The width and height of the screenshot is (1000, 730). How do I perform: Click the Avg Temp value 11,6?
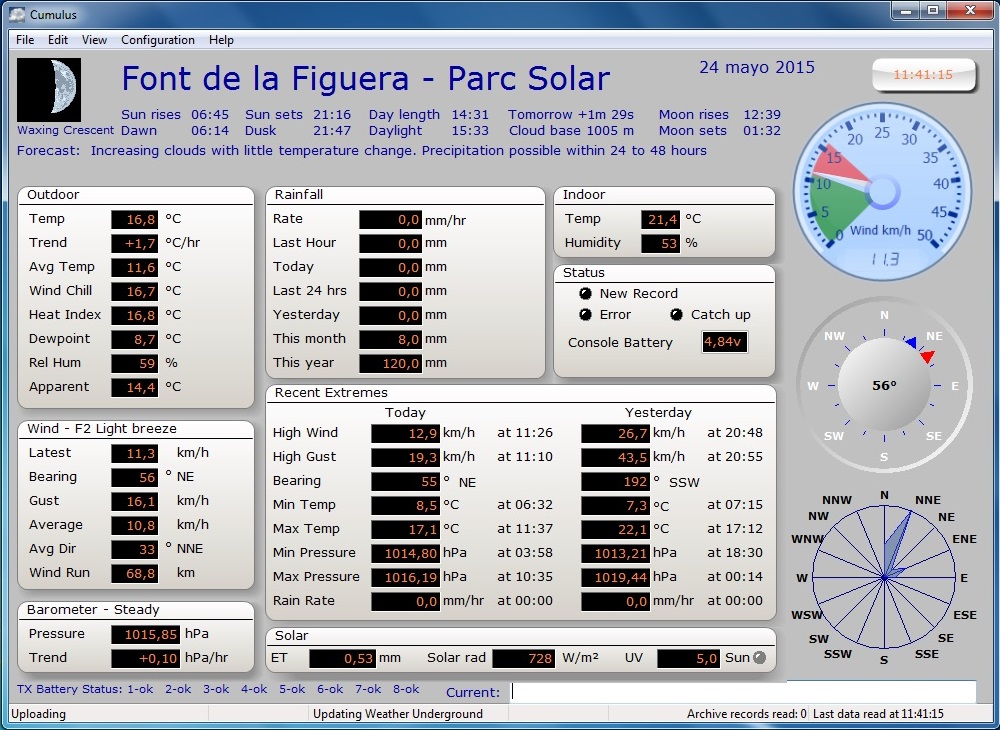pyautogui.click(x=135, y=267)
